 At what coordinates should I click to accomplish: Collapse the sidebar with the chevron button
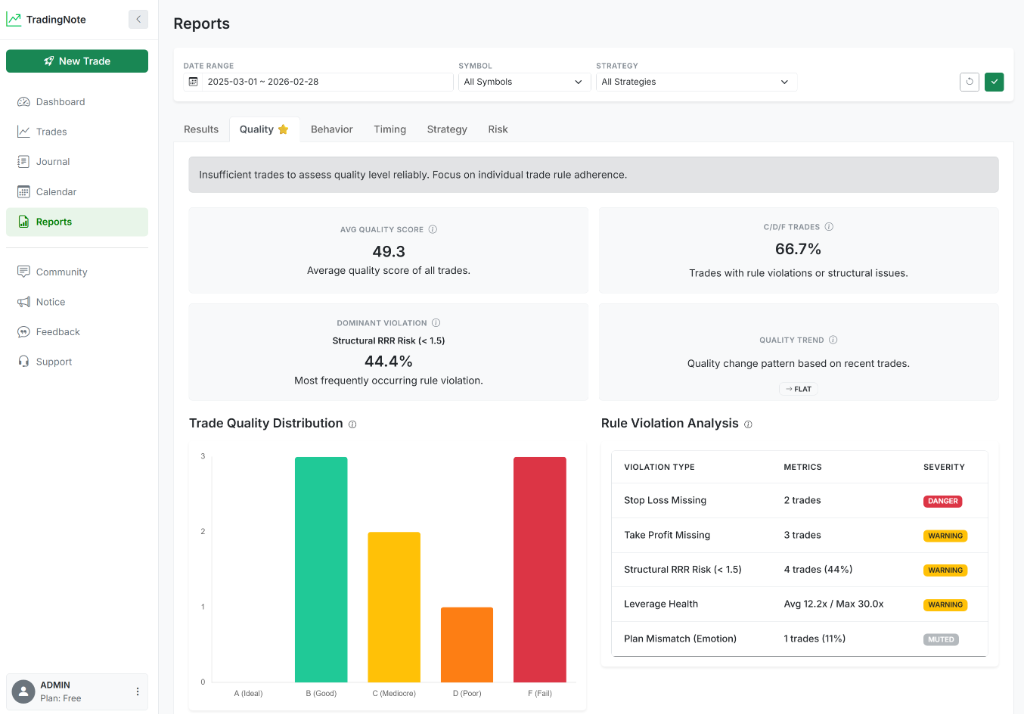tap(138, 20)
